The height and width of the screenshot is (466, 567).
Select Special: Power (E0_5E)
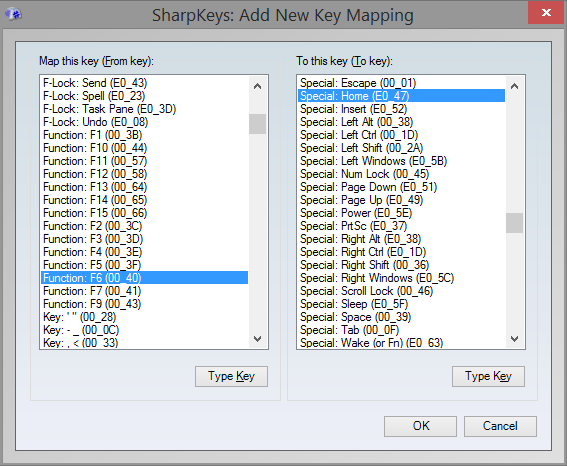click(401, 213)
